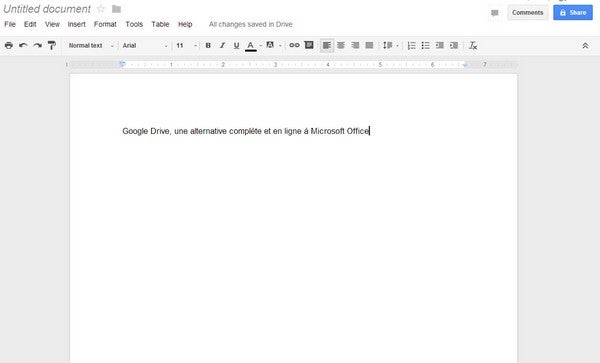Viewport: 600px width, 363px height.
Task: Increase the indent
Action: (454, 46)
